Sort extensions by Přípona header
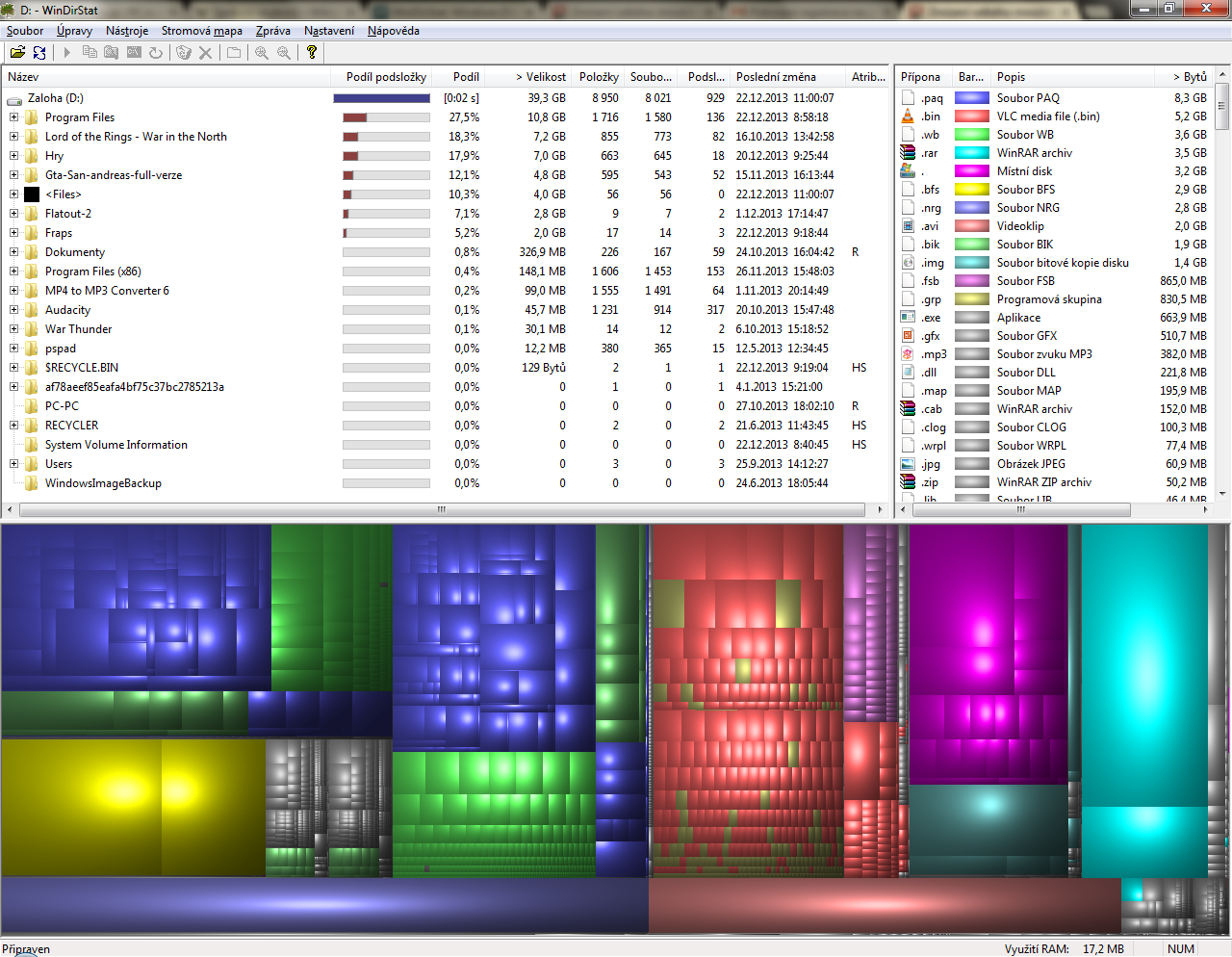Image resolution: width=1232 pixels, height=957 pixels. (x=924, y=77)
